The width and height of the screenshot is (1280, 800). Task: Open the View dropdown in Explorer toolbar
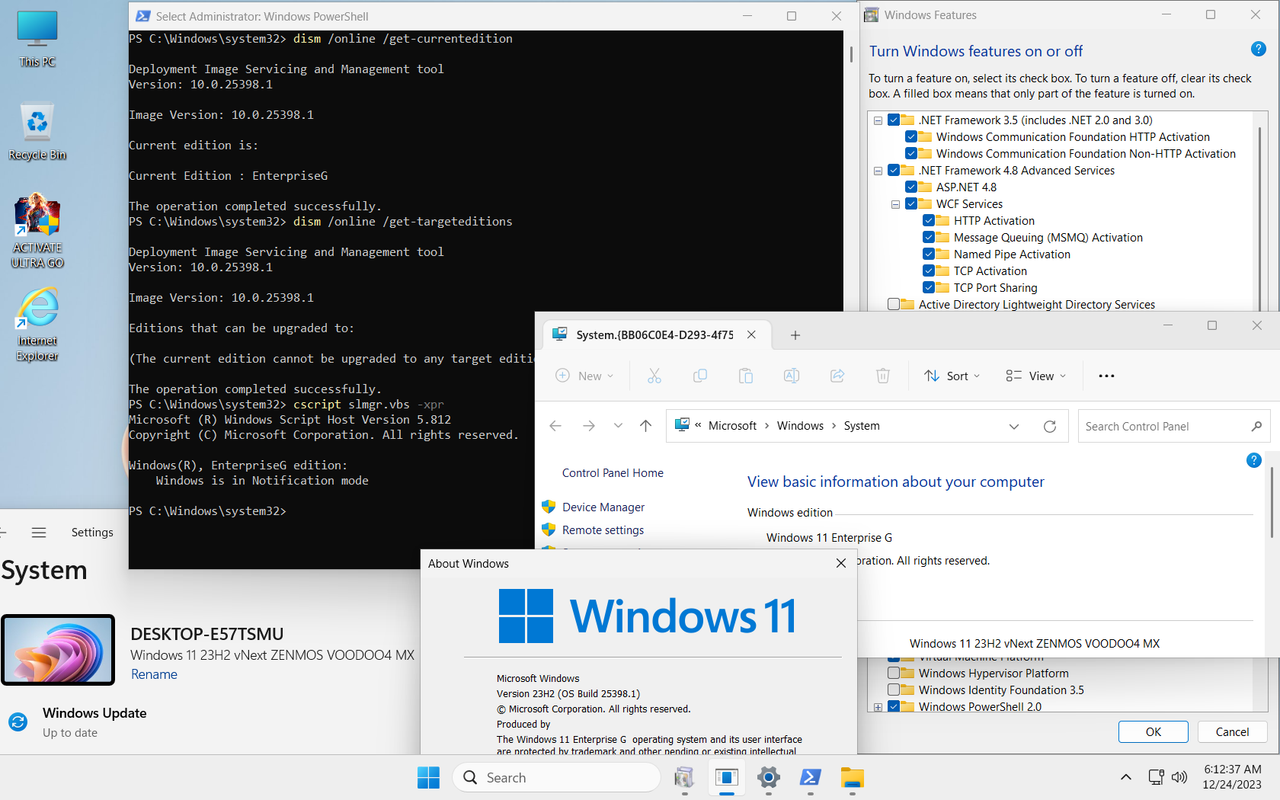tap(1036, 376)
